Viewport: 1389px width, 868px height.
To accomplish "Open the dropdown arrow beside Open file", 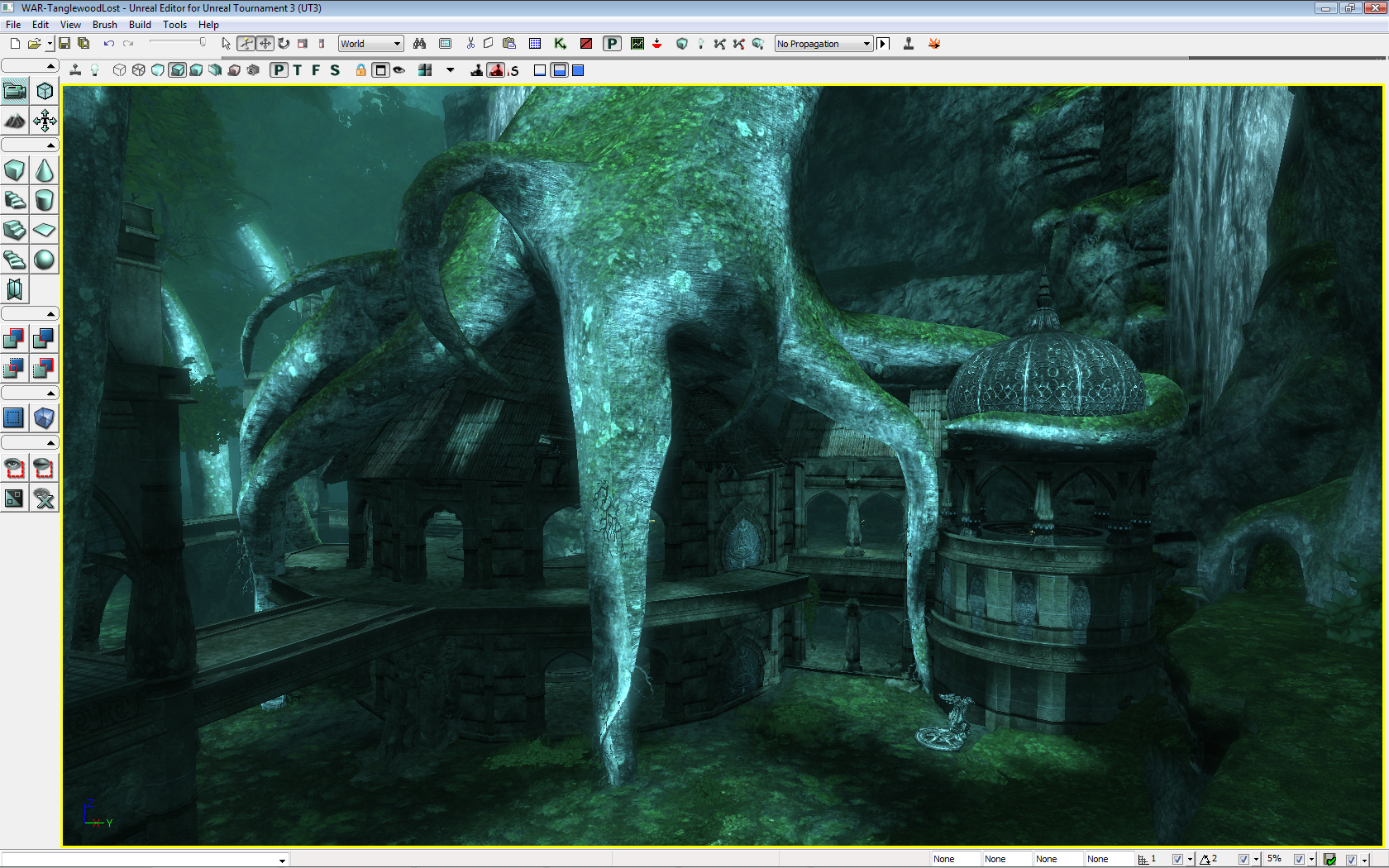I will 50,44.
